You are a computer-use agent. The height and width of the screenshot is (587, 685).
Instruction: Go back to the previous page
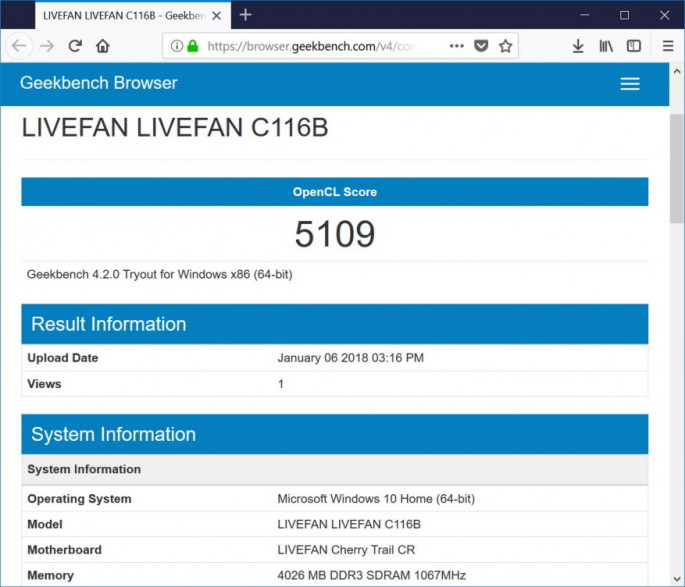tap(19, 45)
